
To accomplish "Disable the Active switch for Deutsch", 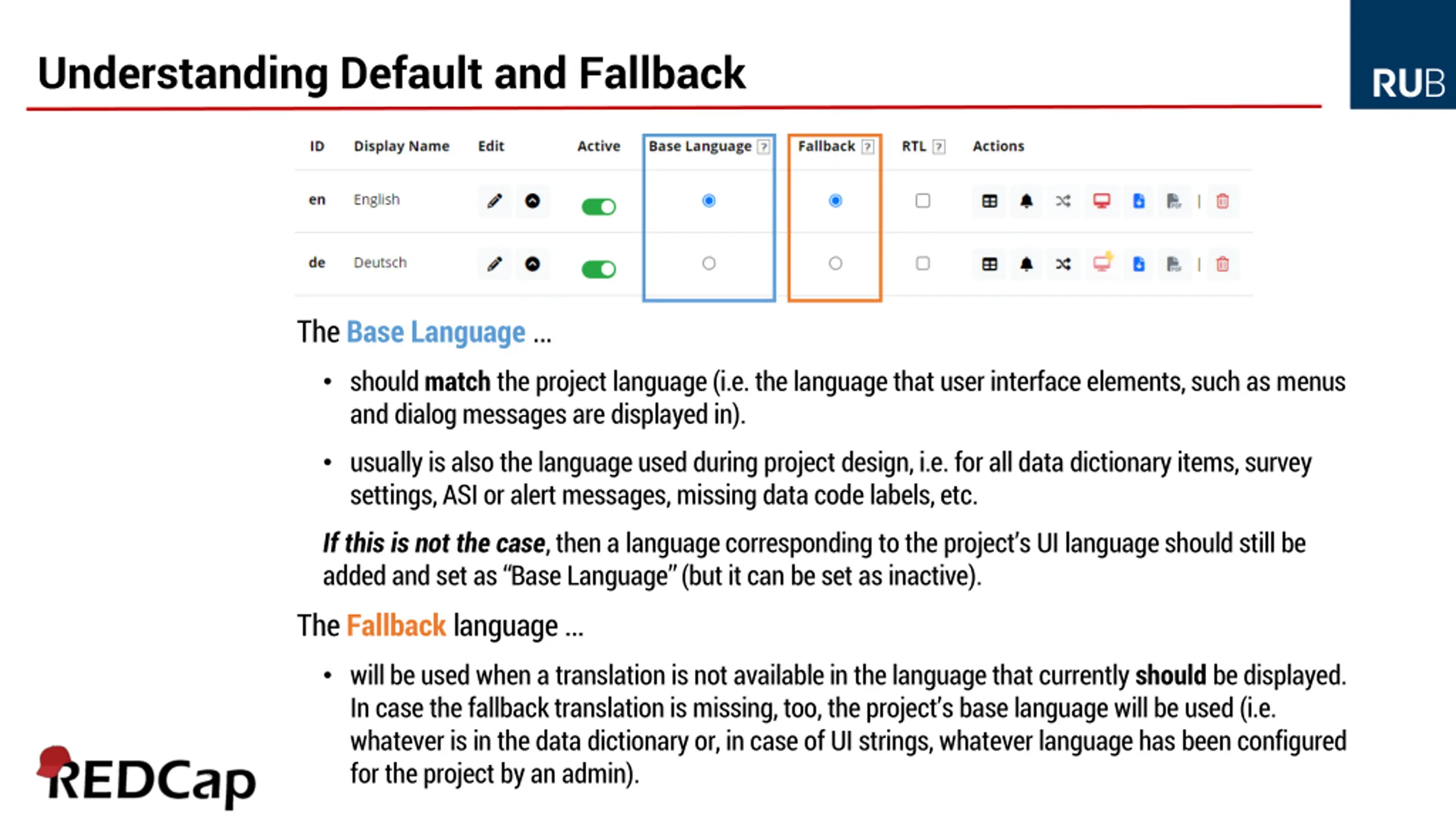I will click(598, 269).
